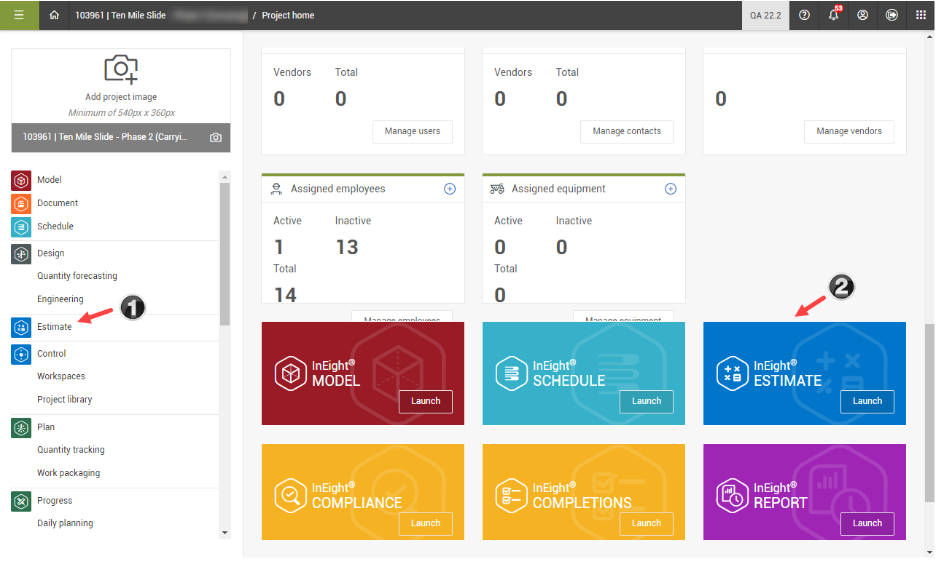Image resolution: width=936 pixels, height=567 pixels.
Task: Click the Design sidebar icon
Action: click(x=21, y=254)
